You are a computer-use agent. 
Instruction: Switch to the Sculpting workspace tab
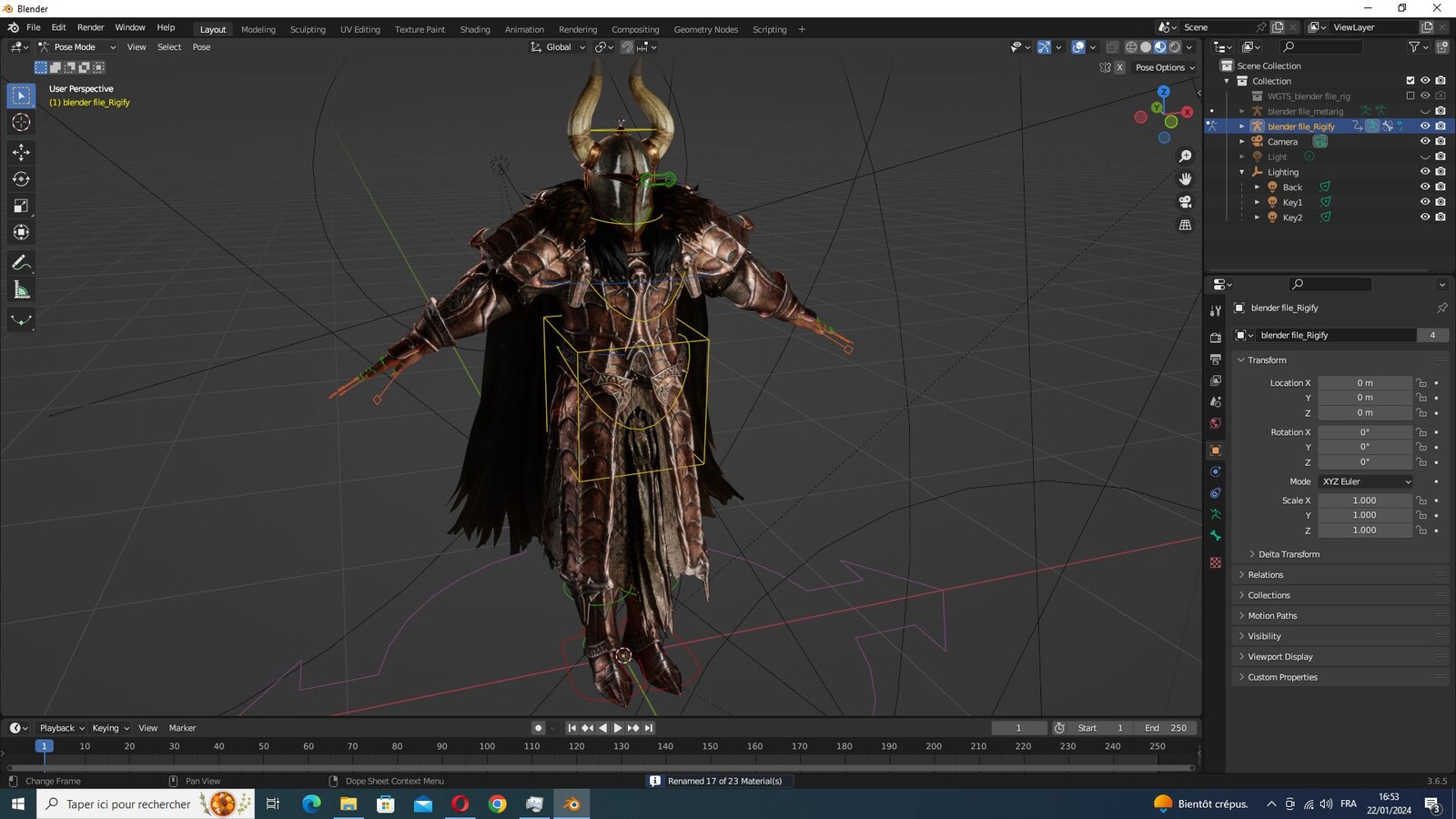click(x=308, y=29)
